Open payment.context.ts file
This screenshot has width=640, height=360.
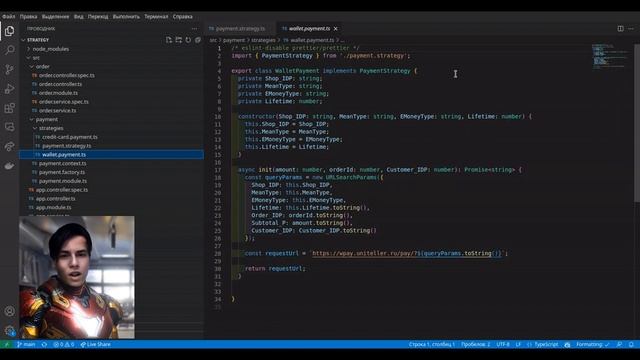[x=62, y=163]
